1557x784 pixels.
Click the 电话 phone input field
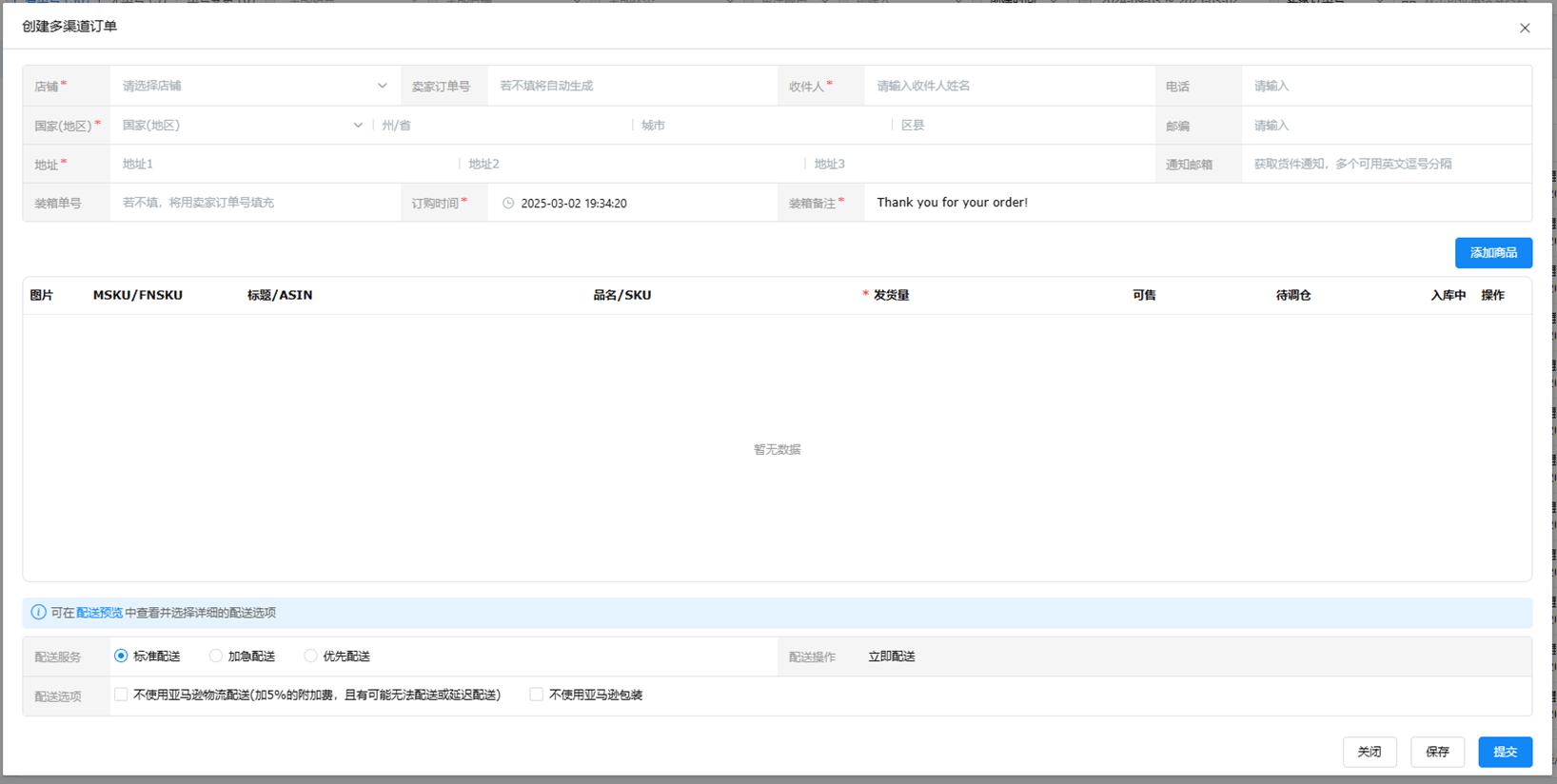[x=1385, y=86]
